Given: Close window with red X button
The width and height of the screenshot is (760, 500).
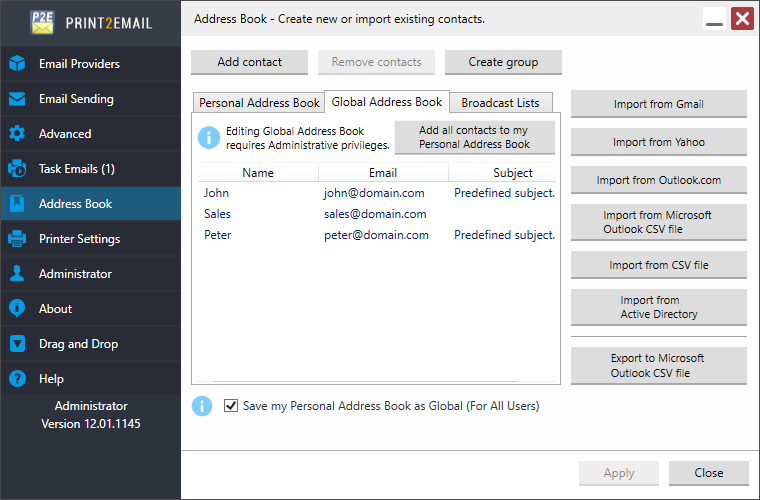Looking at the screenshot, I should pyautogui.click(x=743, y=19).
